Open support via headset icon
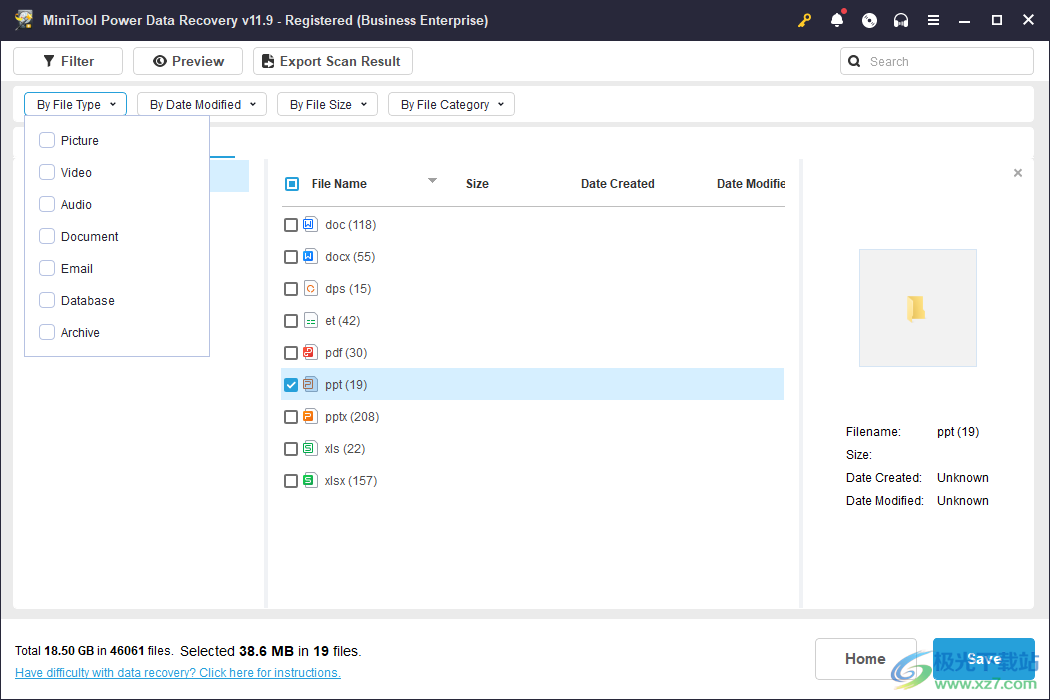The height and width of the screenshot is (700, 1050). click(x=901, y=21)
